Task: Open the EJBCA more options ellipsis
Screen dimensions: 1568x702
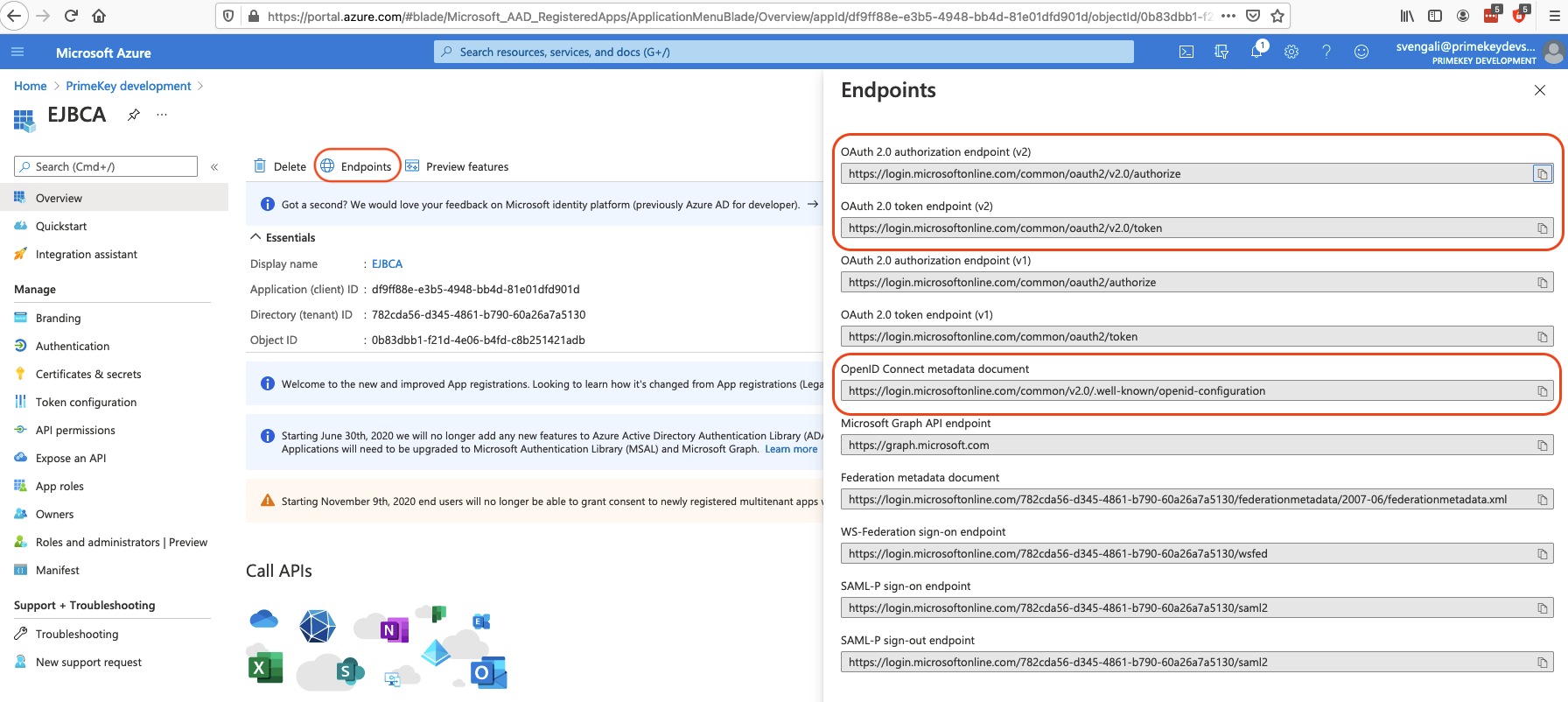Action: point(162,115)
